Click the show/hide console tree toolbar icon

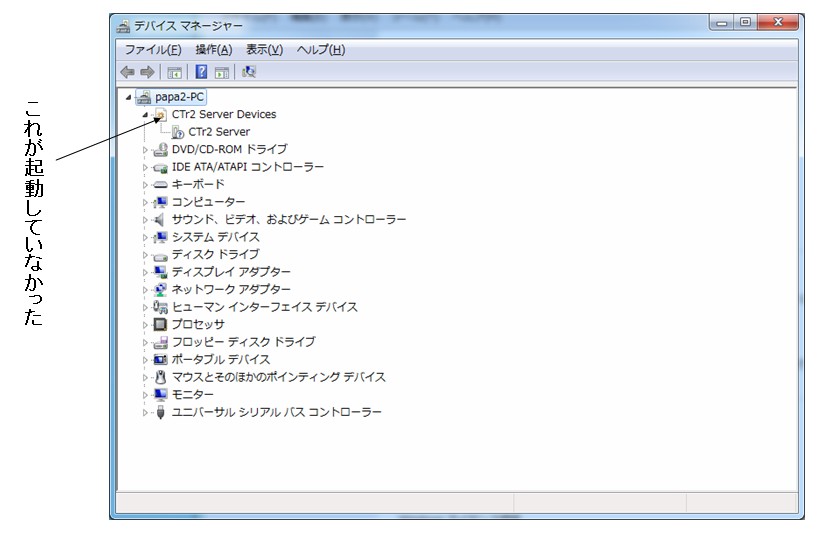tap(174, 72)
